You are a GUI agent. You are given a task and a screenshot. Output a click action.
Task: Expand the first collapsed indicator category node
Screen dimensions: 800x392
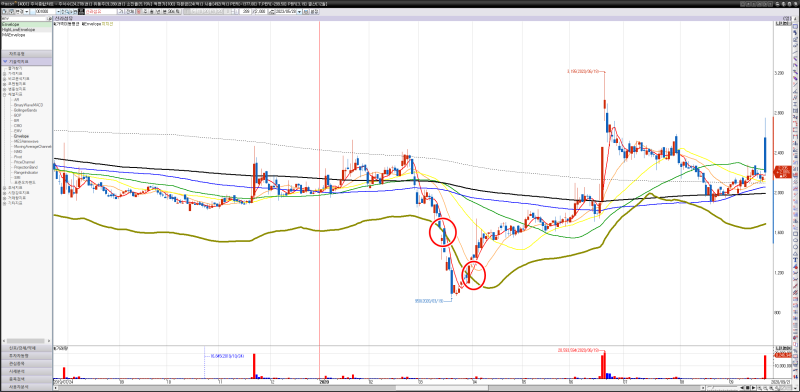[5, 74]
